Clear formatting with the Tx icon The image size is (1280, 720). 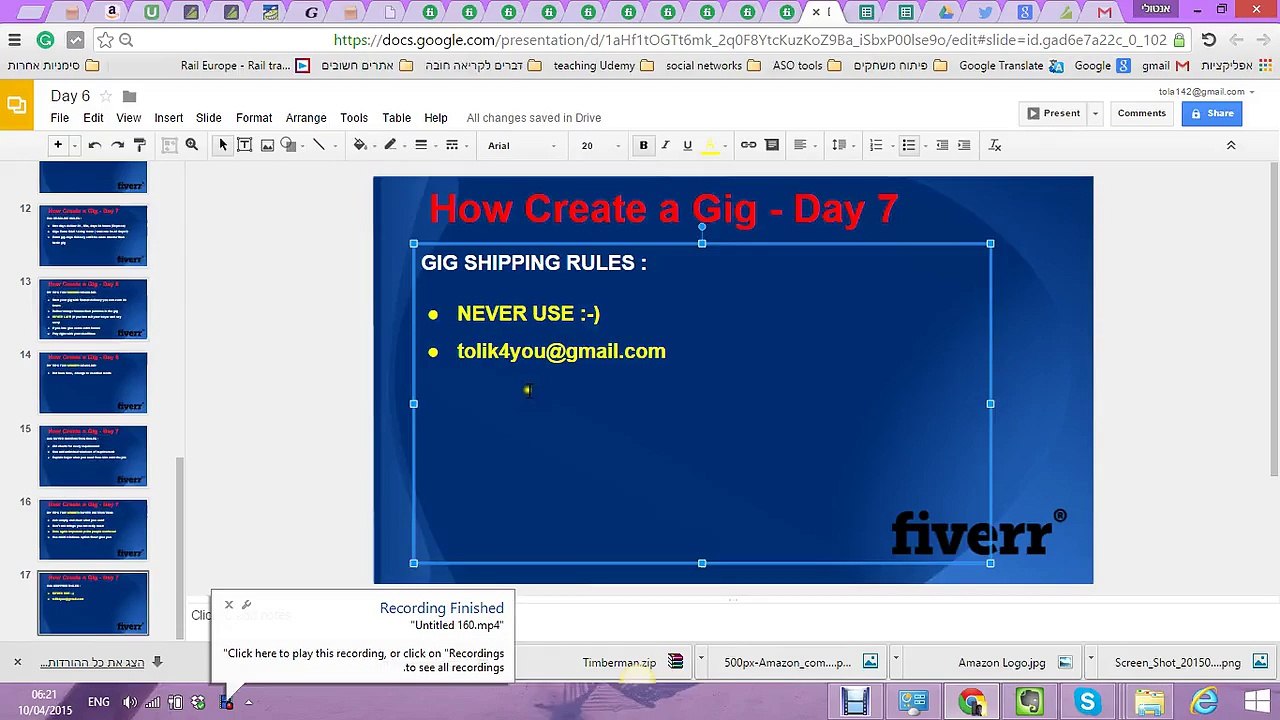pos(995,145)
